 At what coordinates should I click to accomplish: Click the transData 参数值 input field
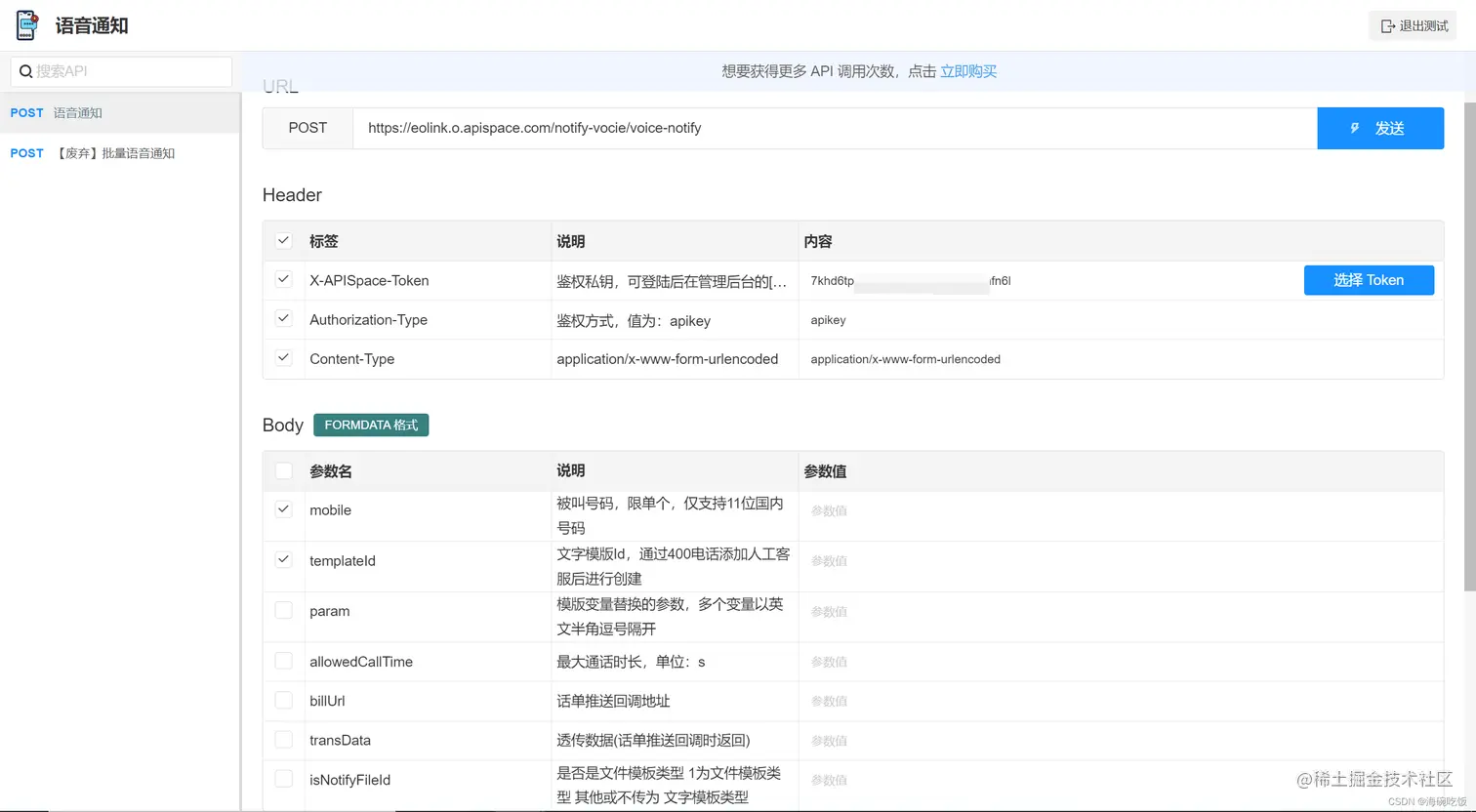(x=1121, y=741)
